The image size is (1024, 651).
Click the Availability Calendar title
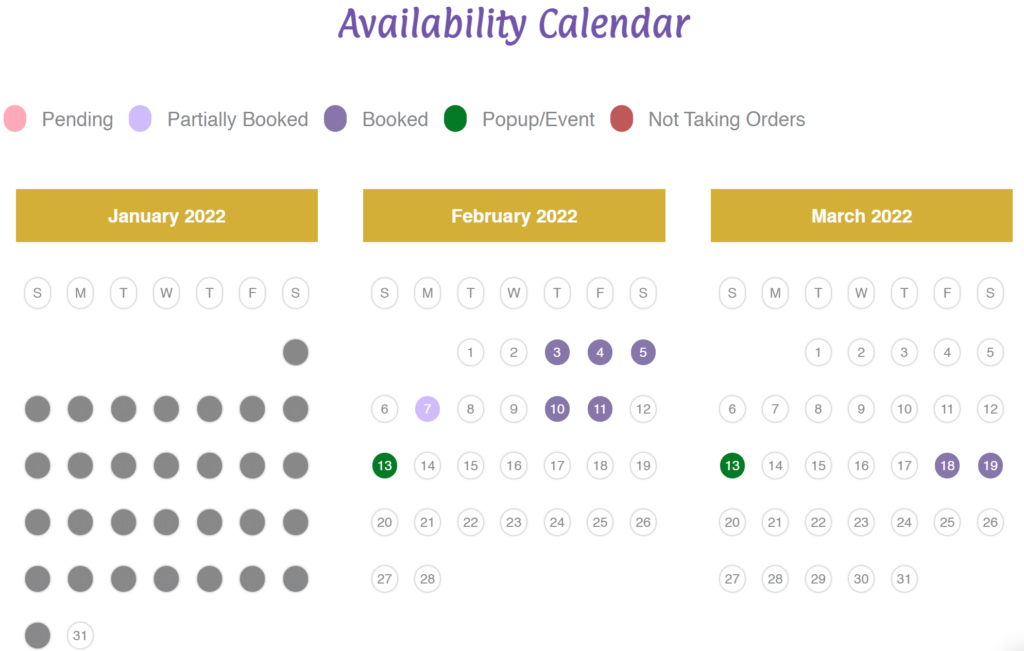coord(514,24)
